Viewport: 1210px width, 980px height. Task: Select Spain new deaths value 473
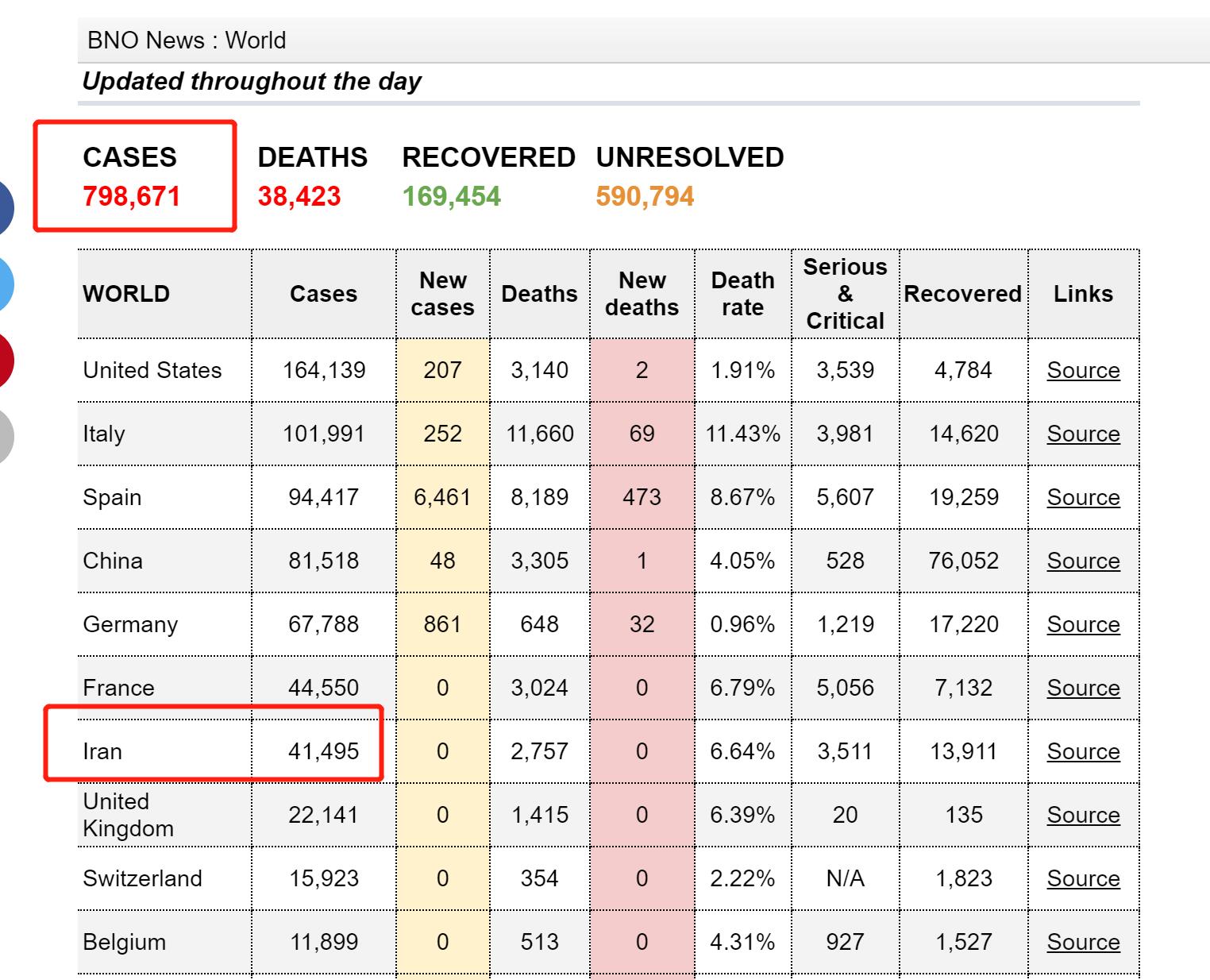pyautogui.click(x=642, y=497)
